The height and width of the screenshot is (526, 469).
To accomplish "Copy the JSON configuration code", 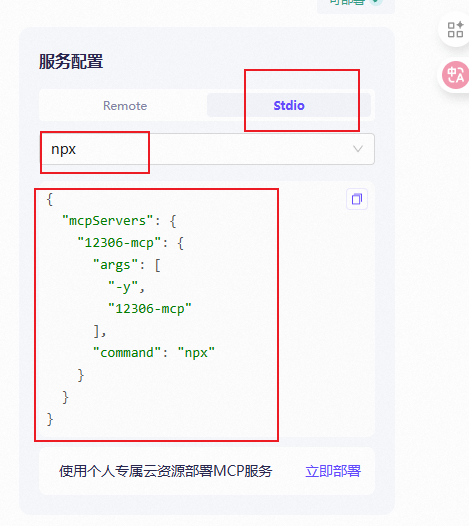I will pyautogui.click(x=357, y=199).
